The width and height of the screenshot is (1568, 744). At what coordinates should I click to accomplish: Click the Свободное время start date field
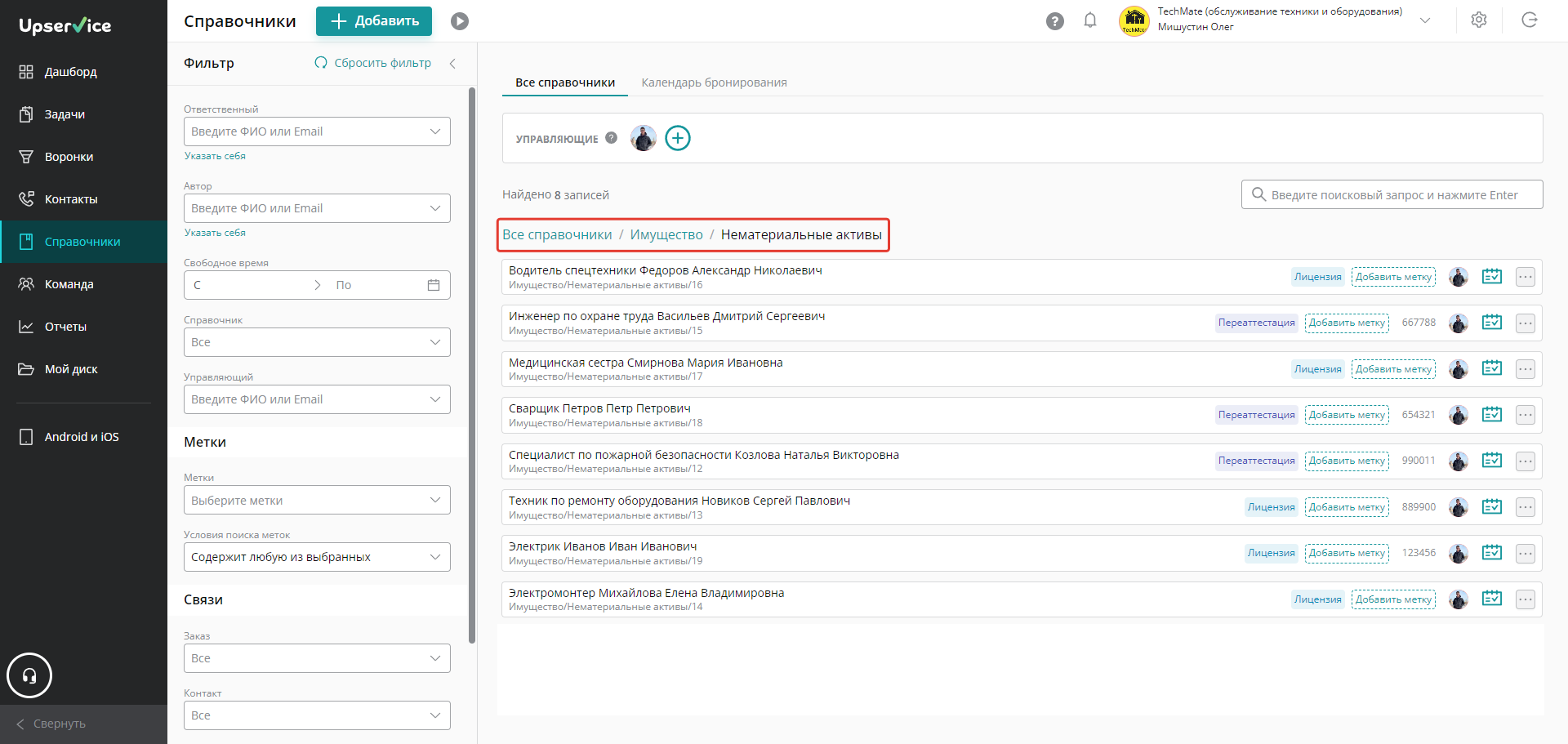coord(249,285)
